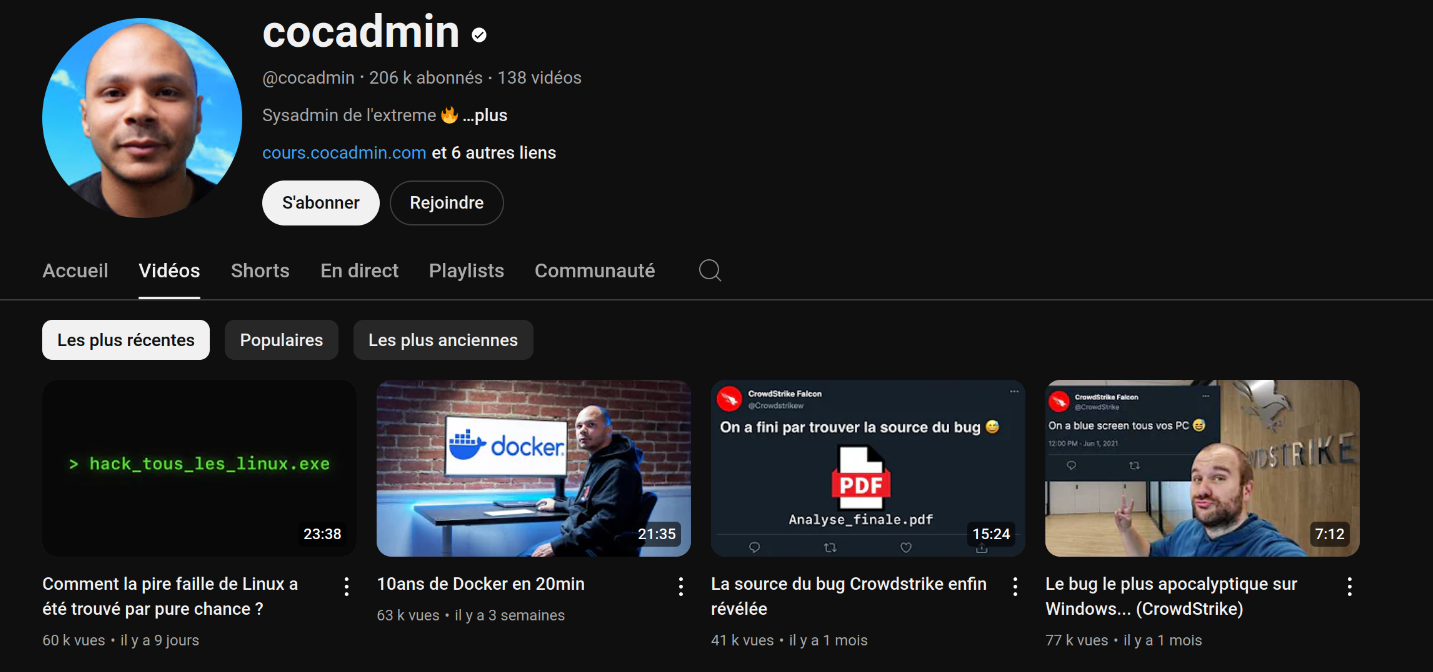Go to the Communauté tab
This screenshot has width=1433, height=672.
595,271
